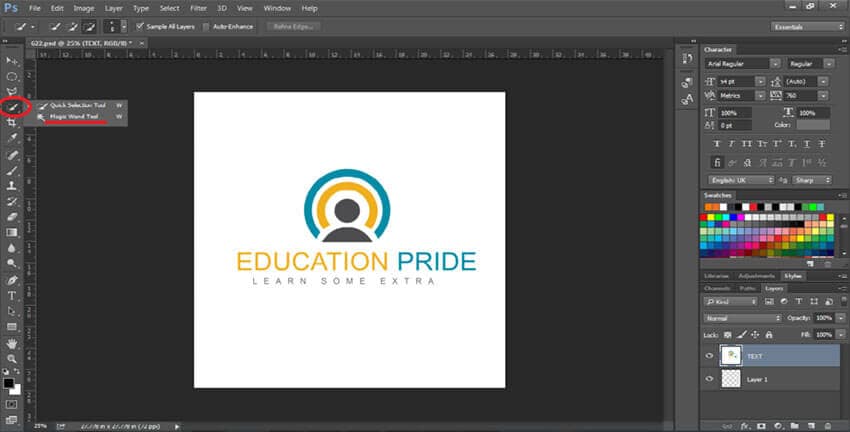
Task: Open the File menu
Action: click(x=34, y=8)
